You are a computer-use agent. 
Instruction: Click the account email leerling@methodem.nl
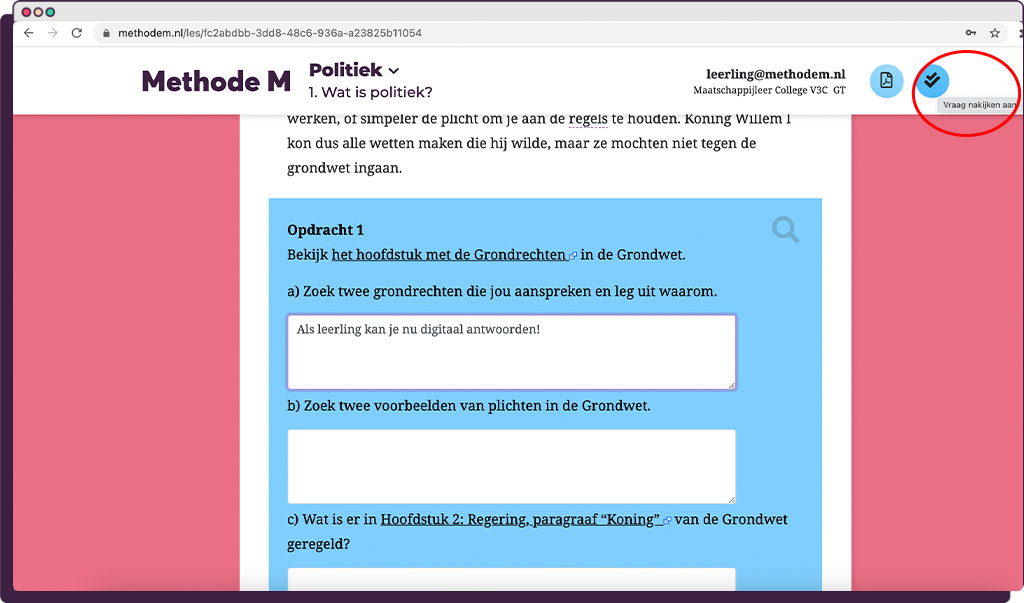coord(775,74)
